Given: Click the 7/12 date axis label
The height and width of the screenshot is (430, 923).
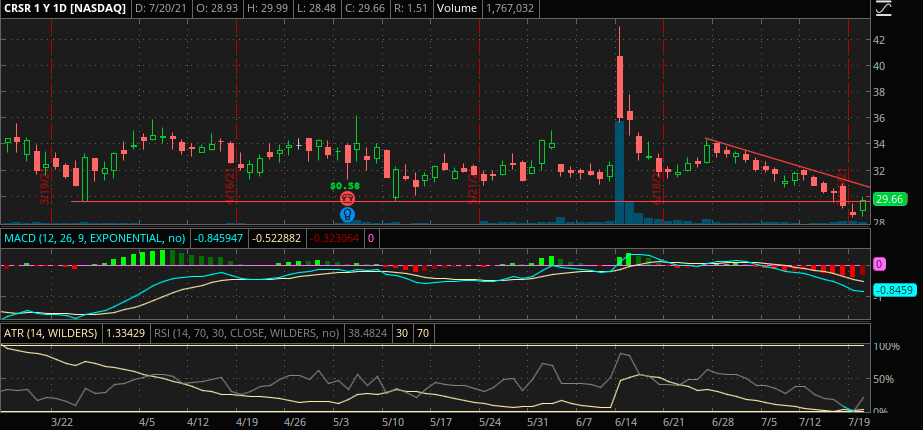Looking at the screenshot, I should pyautogui.click(x=810, y=422).
